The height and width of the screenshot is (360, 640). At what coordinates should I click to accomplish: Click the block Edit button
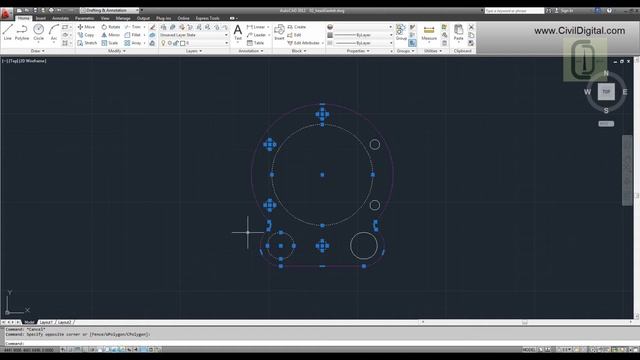[294, 35]
